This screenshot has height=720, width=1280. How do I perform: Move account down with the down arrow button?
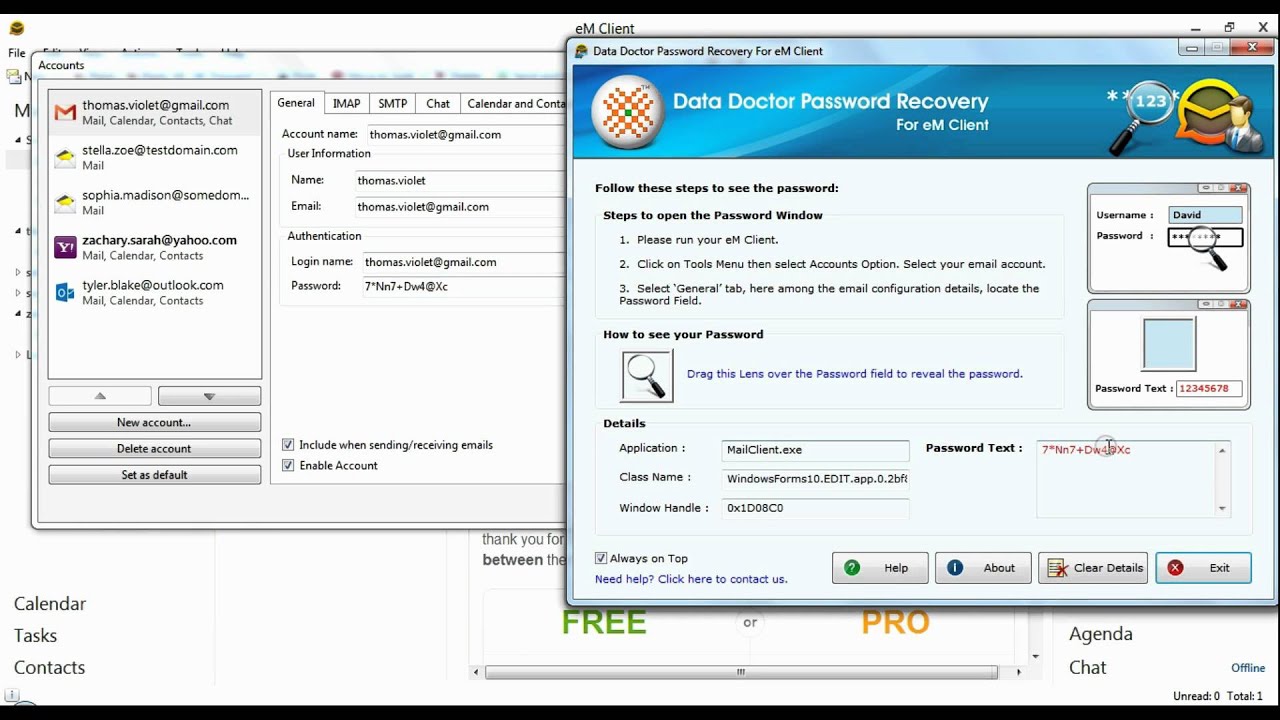point(209,396)
